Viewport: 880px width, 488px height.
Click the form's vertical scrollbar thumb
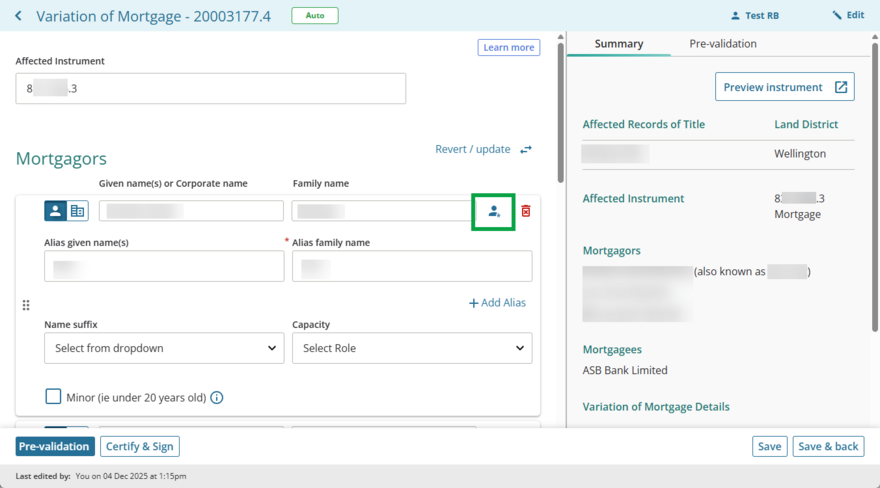pyautogui.click(x=560, y=112)
